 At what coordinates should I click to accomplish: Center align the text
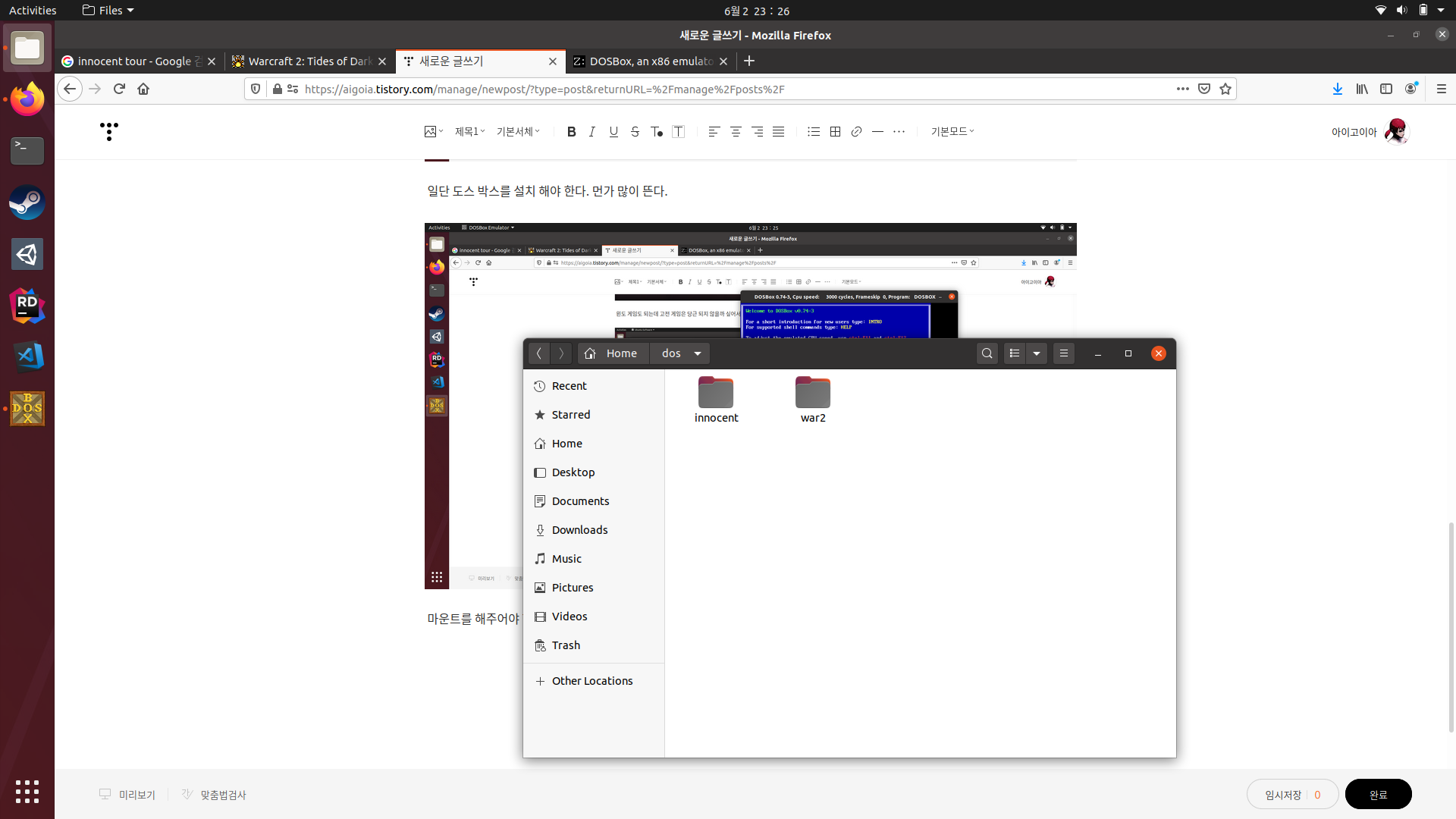coord(736,132)
